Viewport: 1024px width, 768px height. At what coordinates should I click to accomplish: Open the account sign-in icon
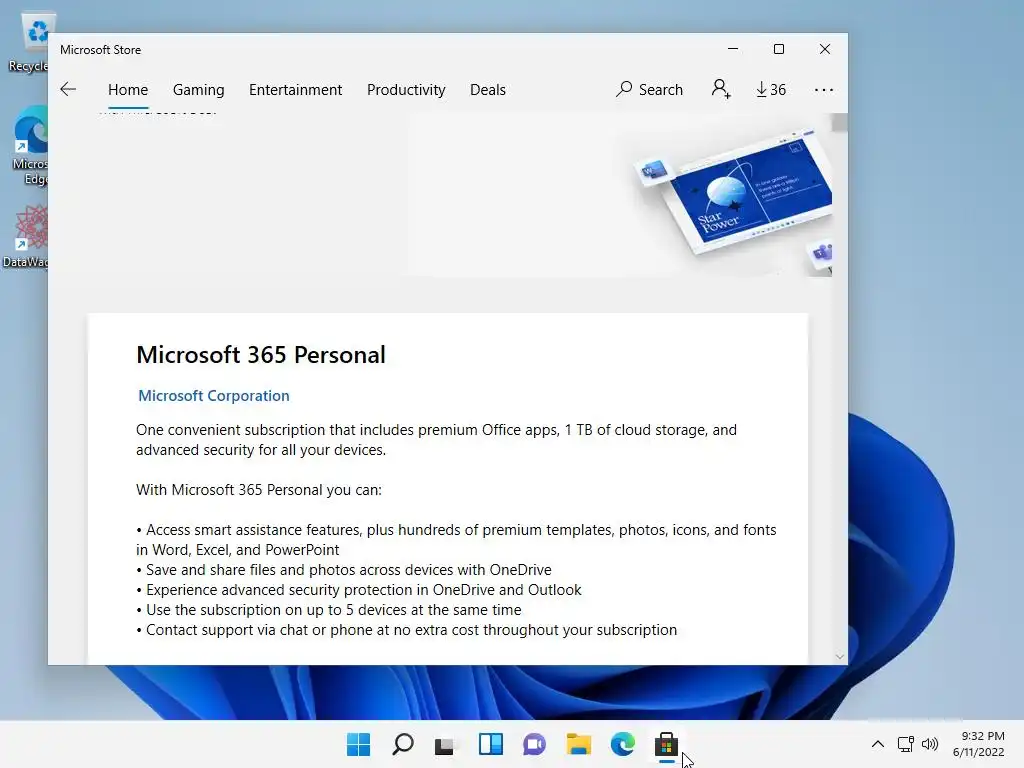[721, 89]
